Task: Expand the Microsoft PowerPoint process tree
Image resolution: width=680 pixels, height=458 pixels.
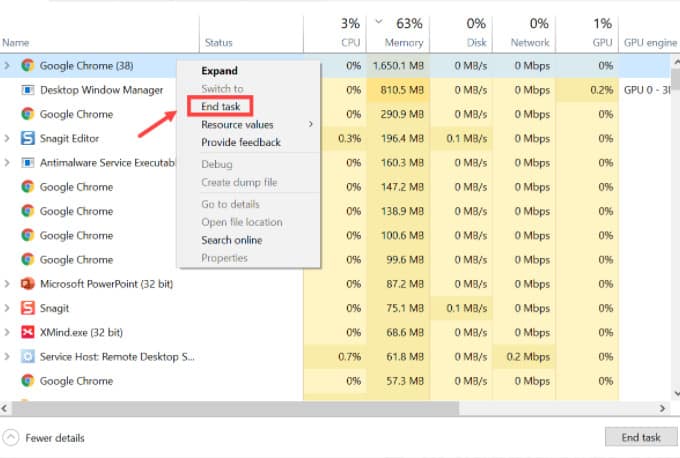Action: click(x=8, y=284)
